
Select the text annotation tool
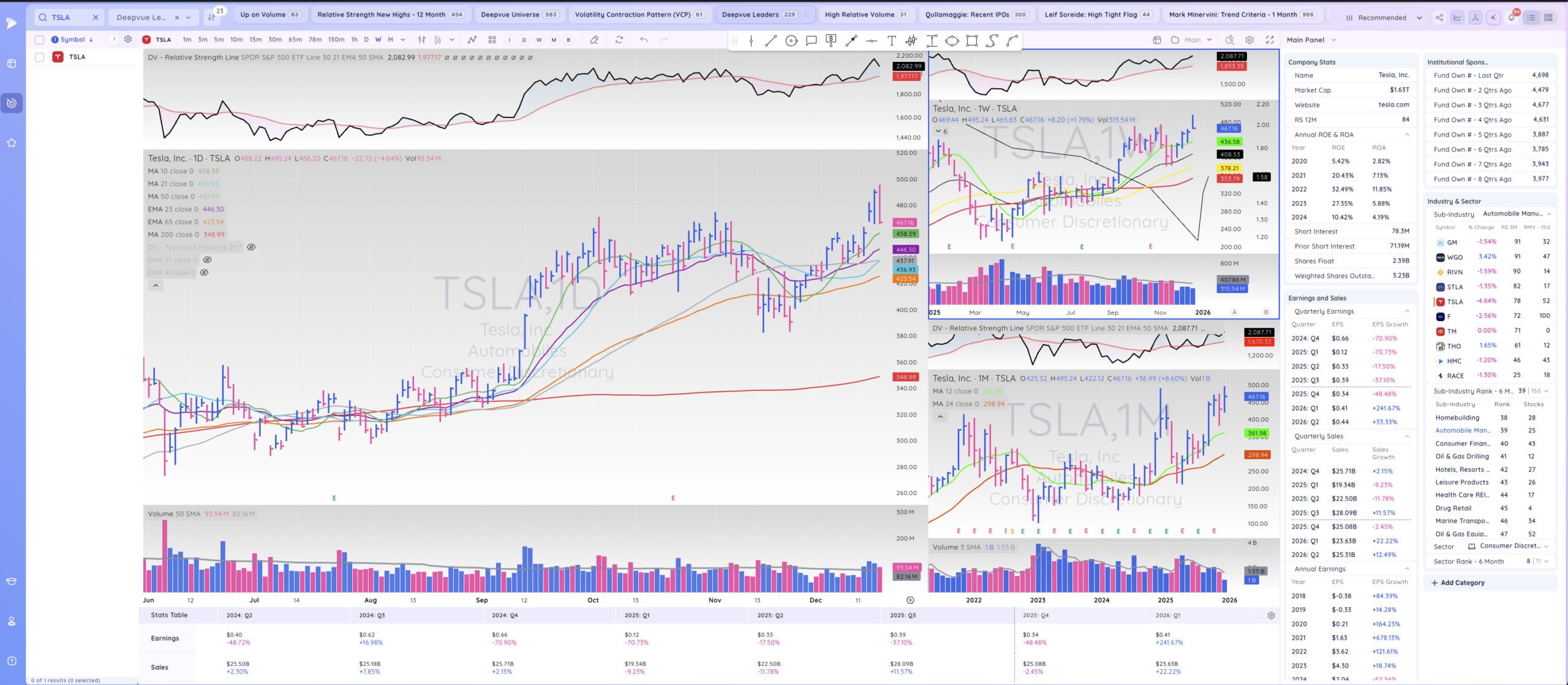click(892, 41)
